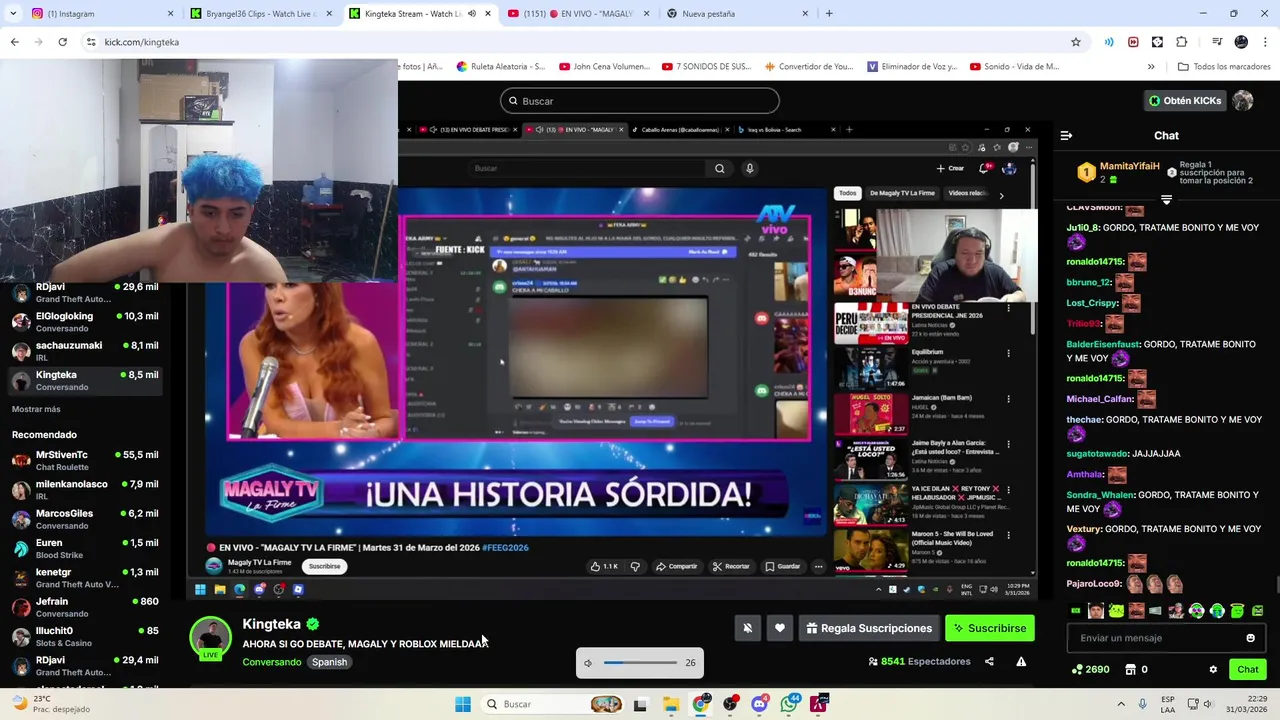Switch to the Nueva pestaña tab

(736, 14)
